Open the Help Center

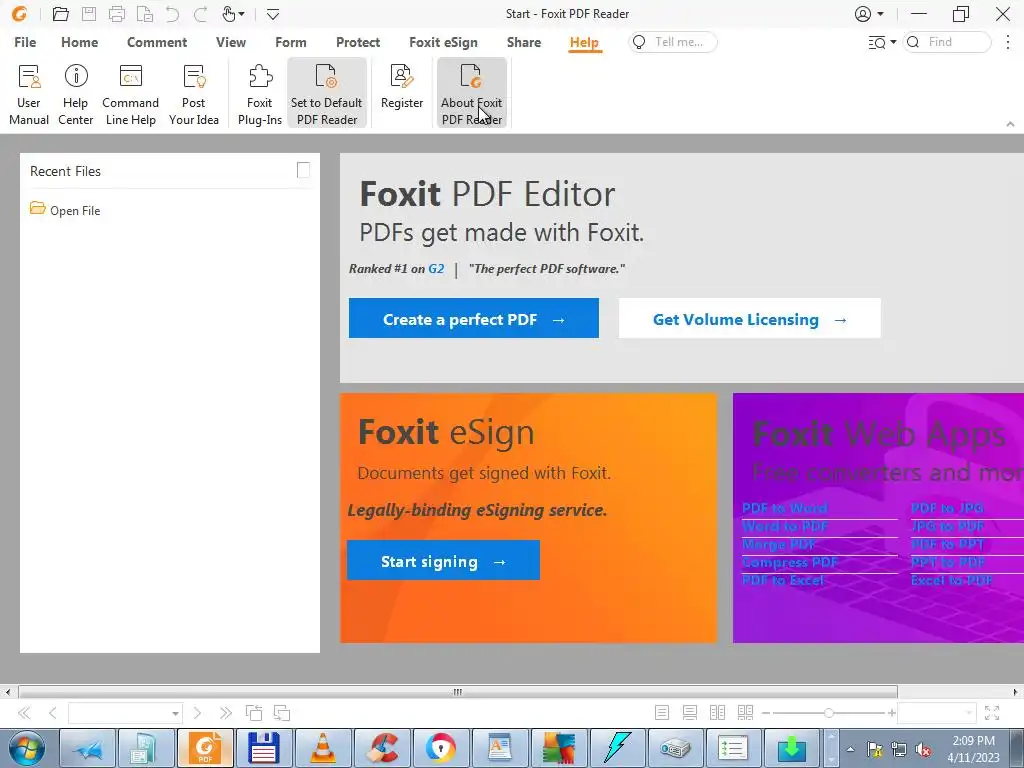click(x=76, y=93)
